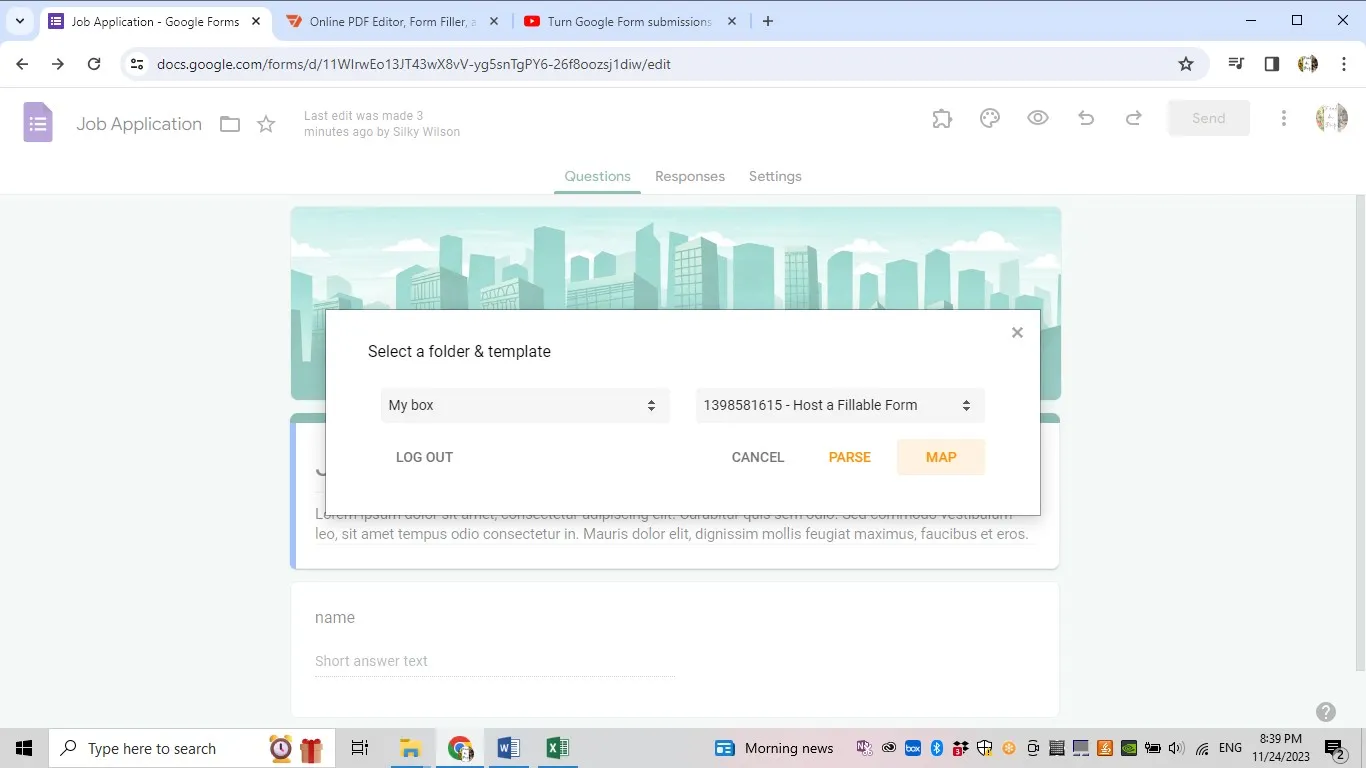Open Excel from the taskbar
This screenshot has height=768, width=1366.
tap(557, 747)
